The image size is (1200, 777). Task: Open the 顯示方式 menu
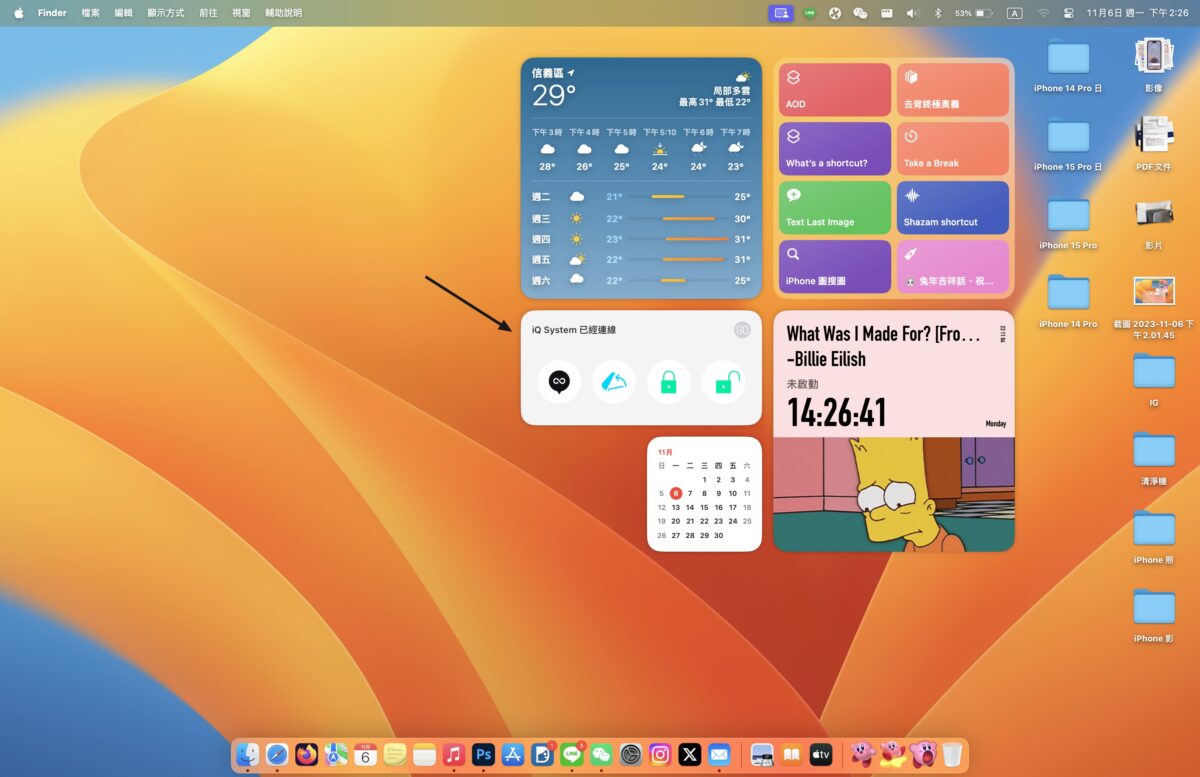click(165, 13)
